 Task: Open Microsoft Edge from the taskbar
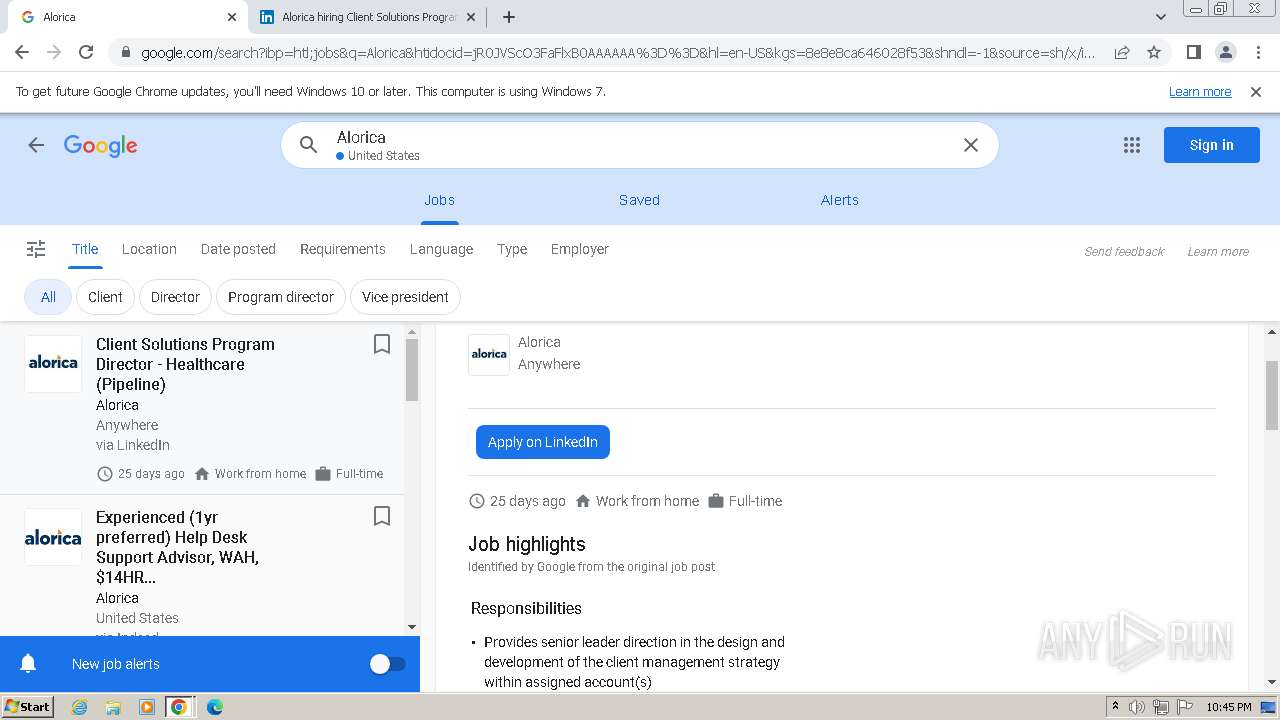tap(214, 707)
